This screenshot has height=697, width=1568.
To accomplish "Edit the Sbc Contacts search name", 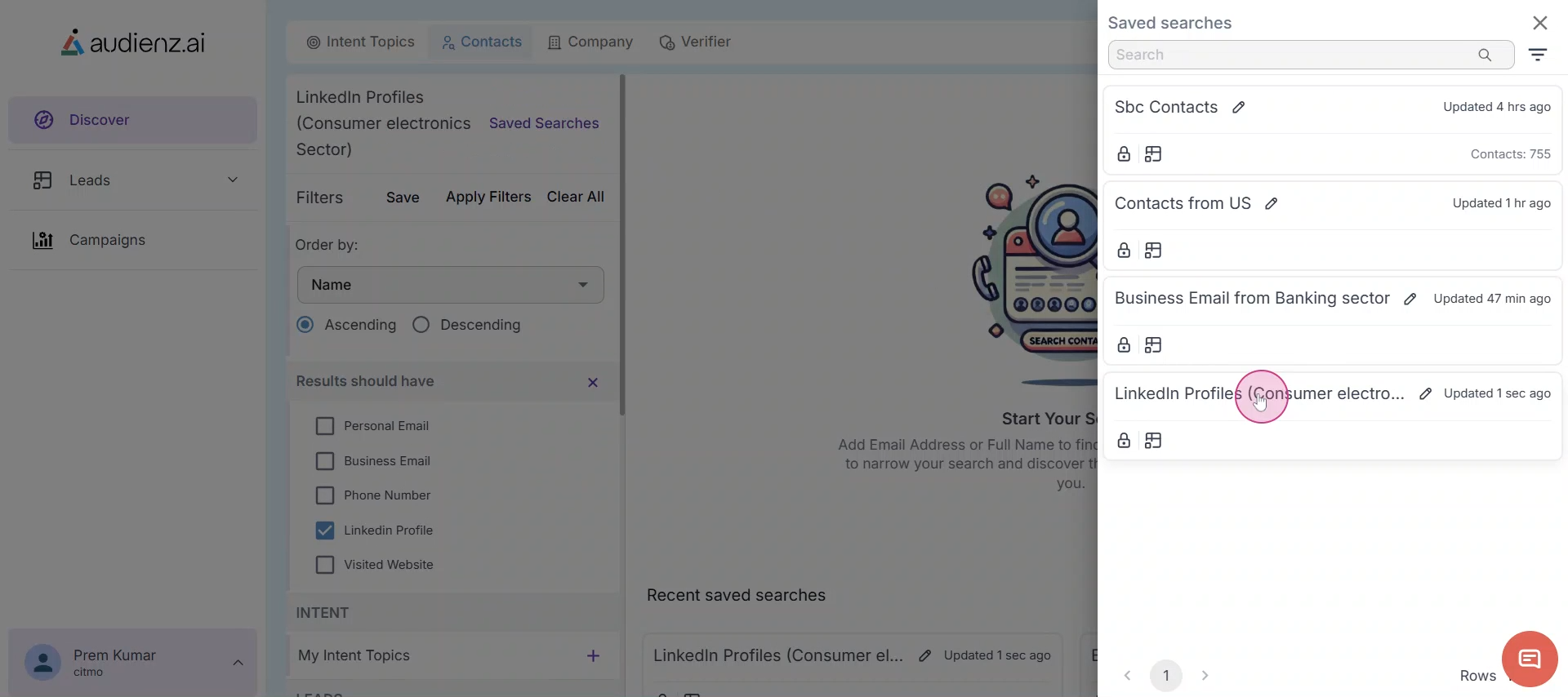I will tap(1238, 108).
